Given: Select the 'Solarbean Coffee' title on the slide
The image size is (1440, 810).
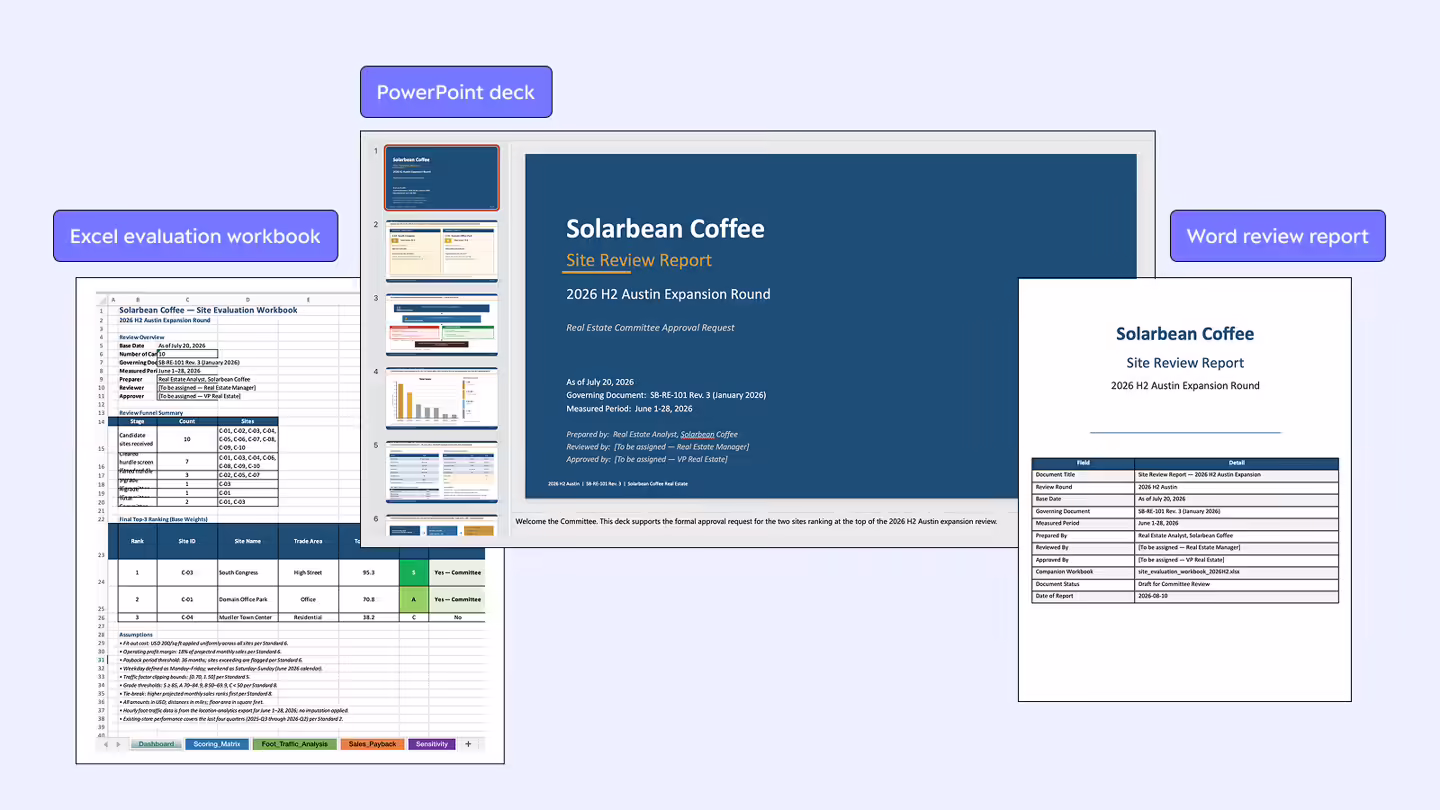Looking at the screenshot, I should pos(665,228).
